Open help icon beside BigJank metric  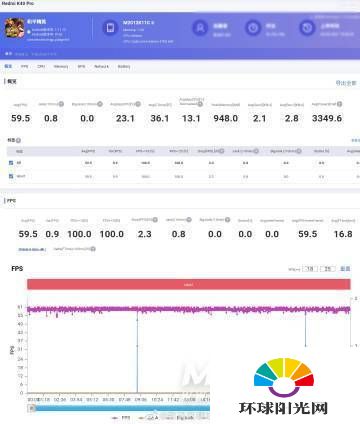tap(100, 104)
